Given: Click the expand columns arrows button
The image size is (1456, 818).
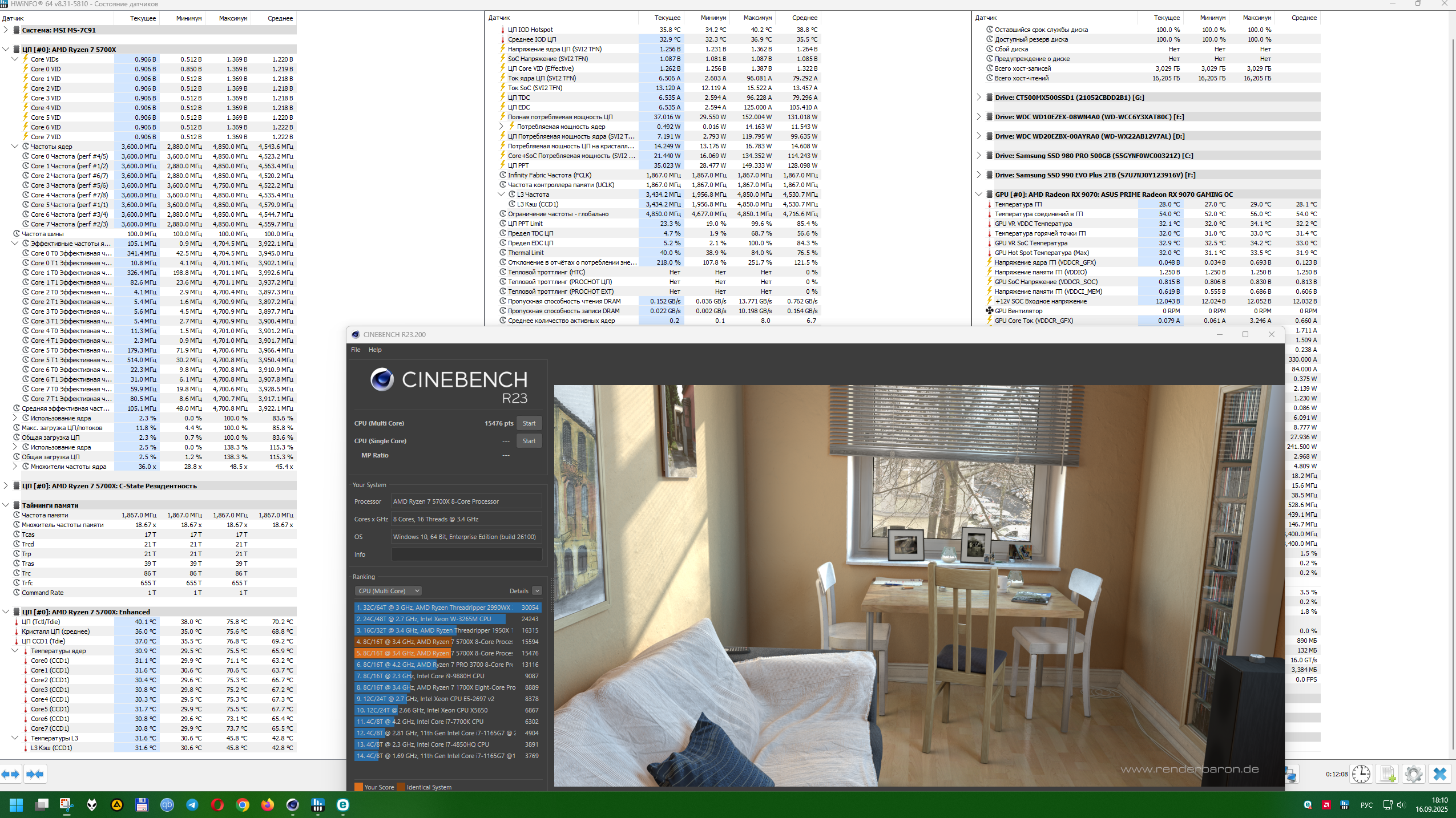Looking at the screenshot, I should click(11, 774).
